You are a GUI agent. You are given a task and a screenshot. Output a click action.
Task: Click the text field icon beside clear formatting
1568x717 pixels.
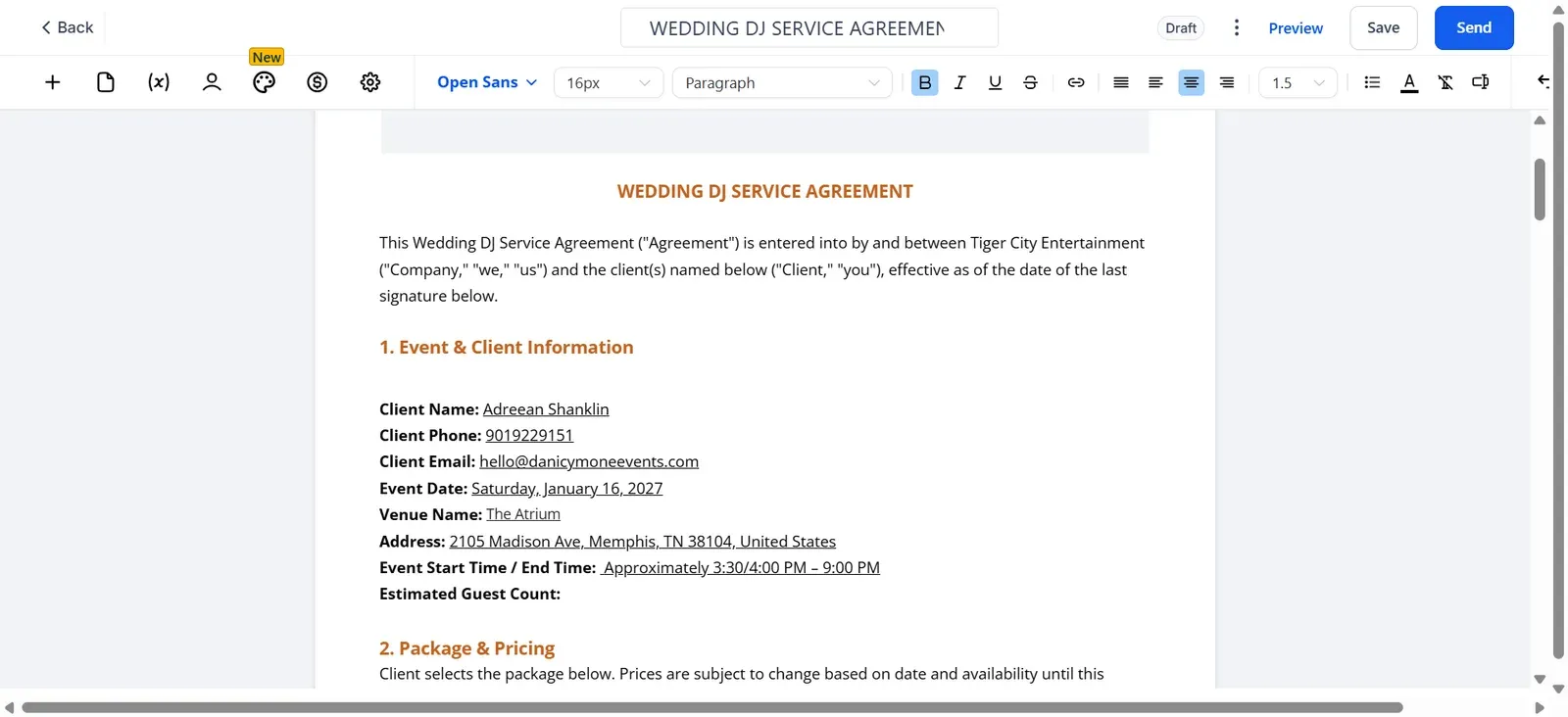pyautogui.click(x=1481, y=82)
